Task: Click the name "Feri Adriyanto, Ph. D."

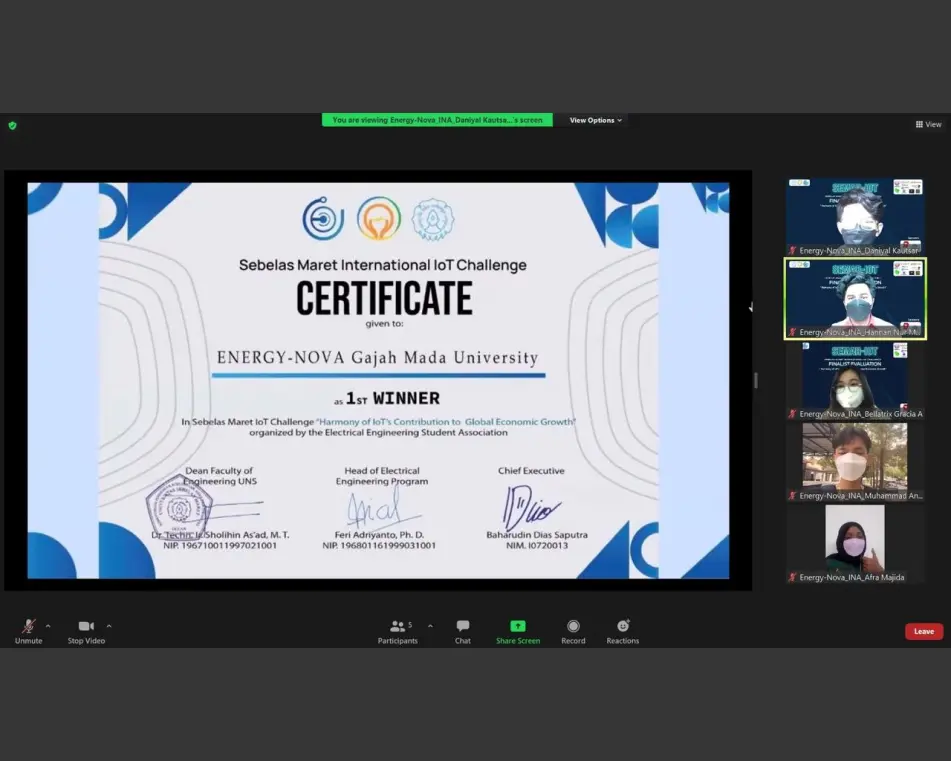Action: 379,535
